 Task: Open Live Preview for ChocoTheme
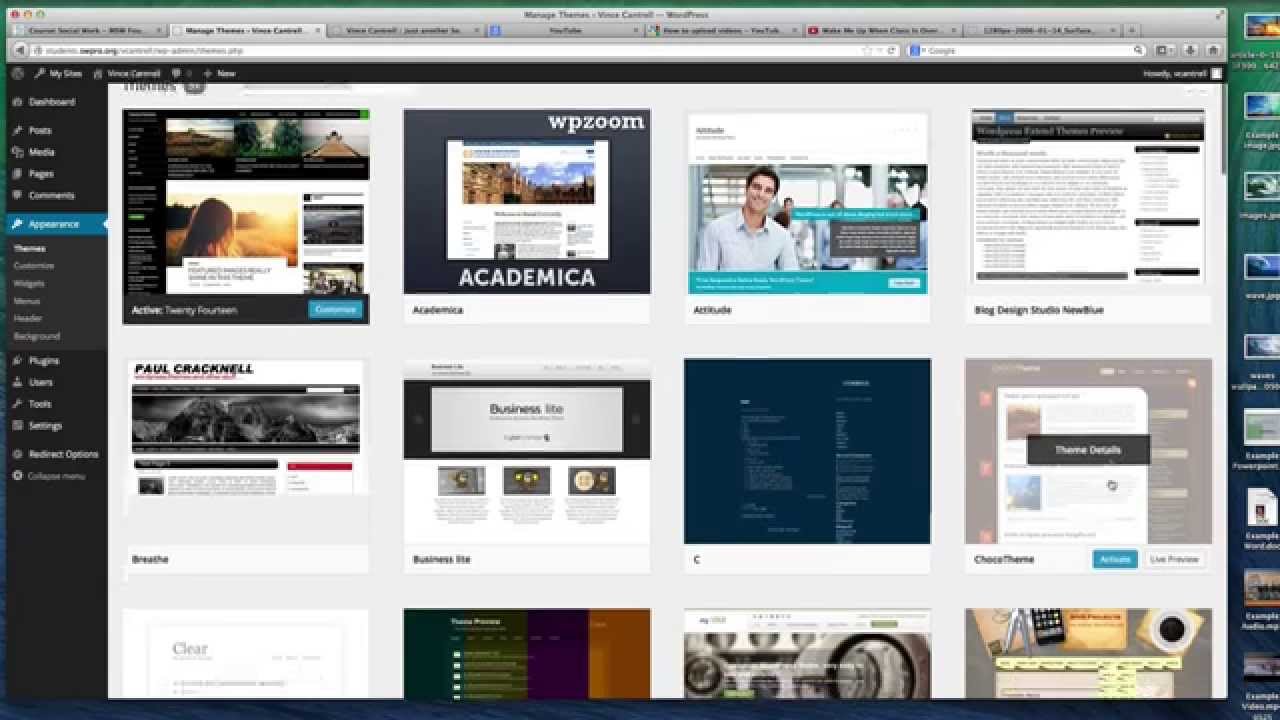(1174, 559)
